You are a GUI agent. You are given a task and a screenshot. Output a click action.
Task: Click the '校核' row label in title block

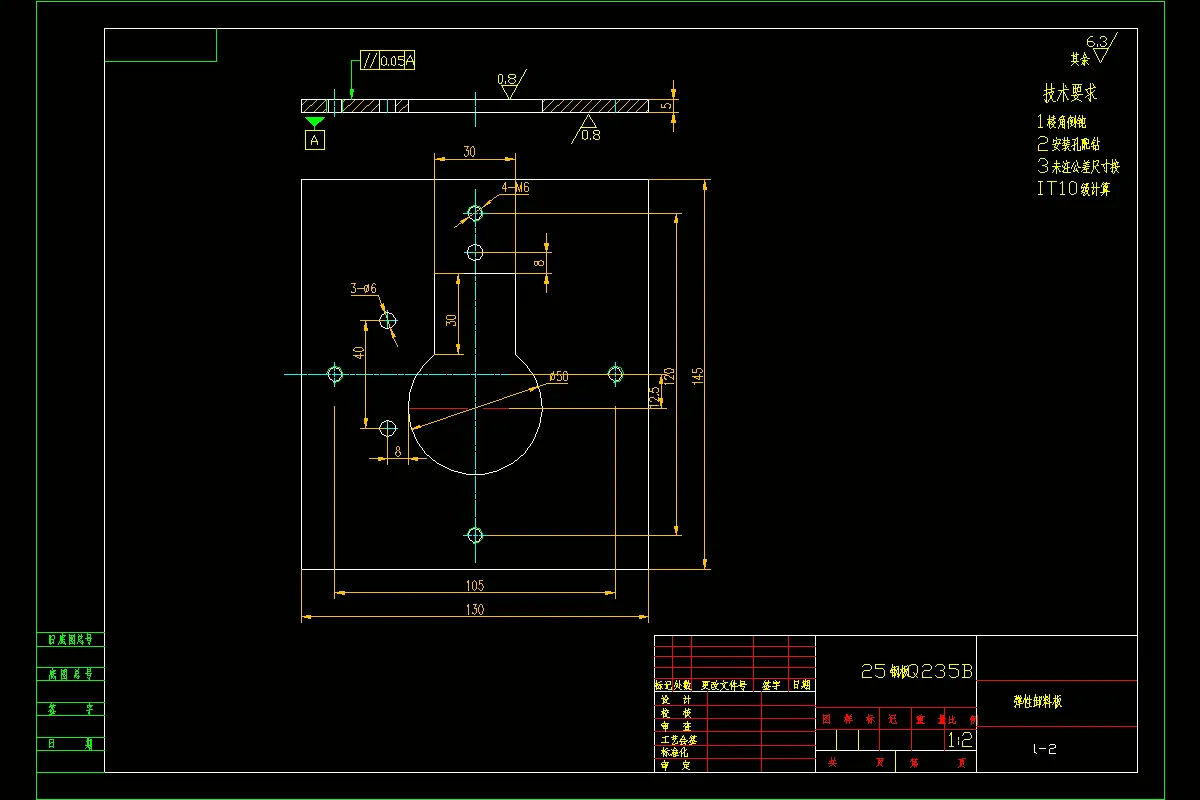[x=675, y=713]
